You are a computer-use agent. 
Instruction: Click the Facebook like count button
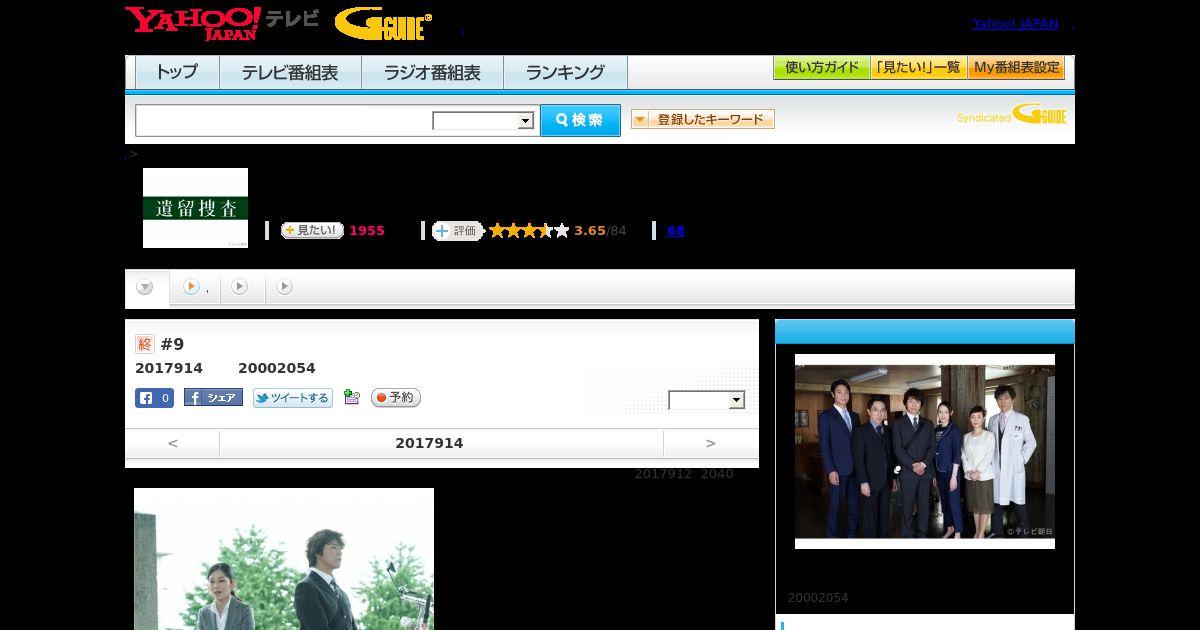(x=155, y=398)
